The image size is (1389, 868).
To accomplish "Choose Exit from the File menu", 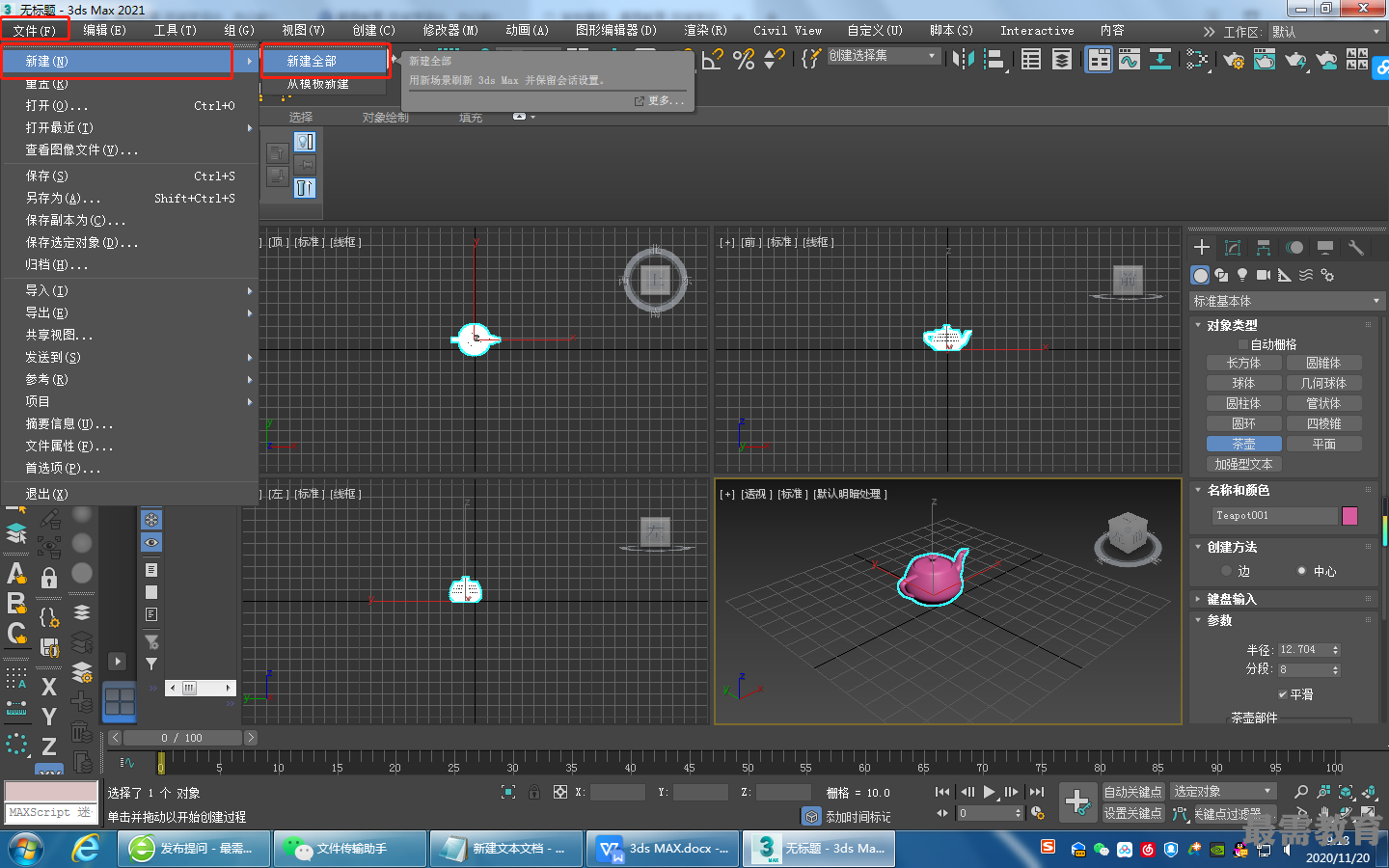I will pos(129,494).
